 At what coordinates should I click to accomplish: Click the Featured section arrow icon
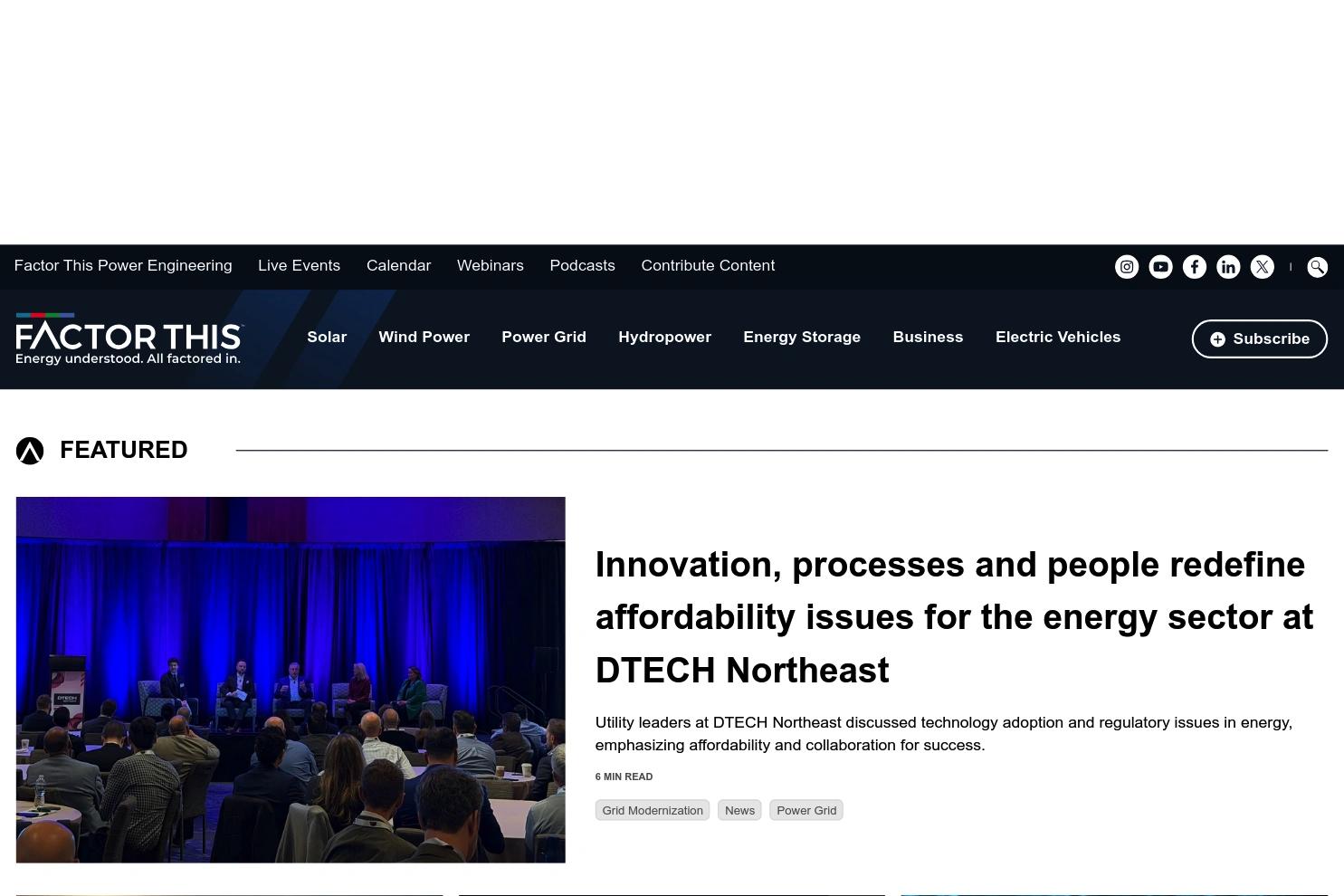[30, 451]
